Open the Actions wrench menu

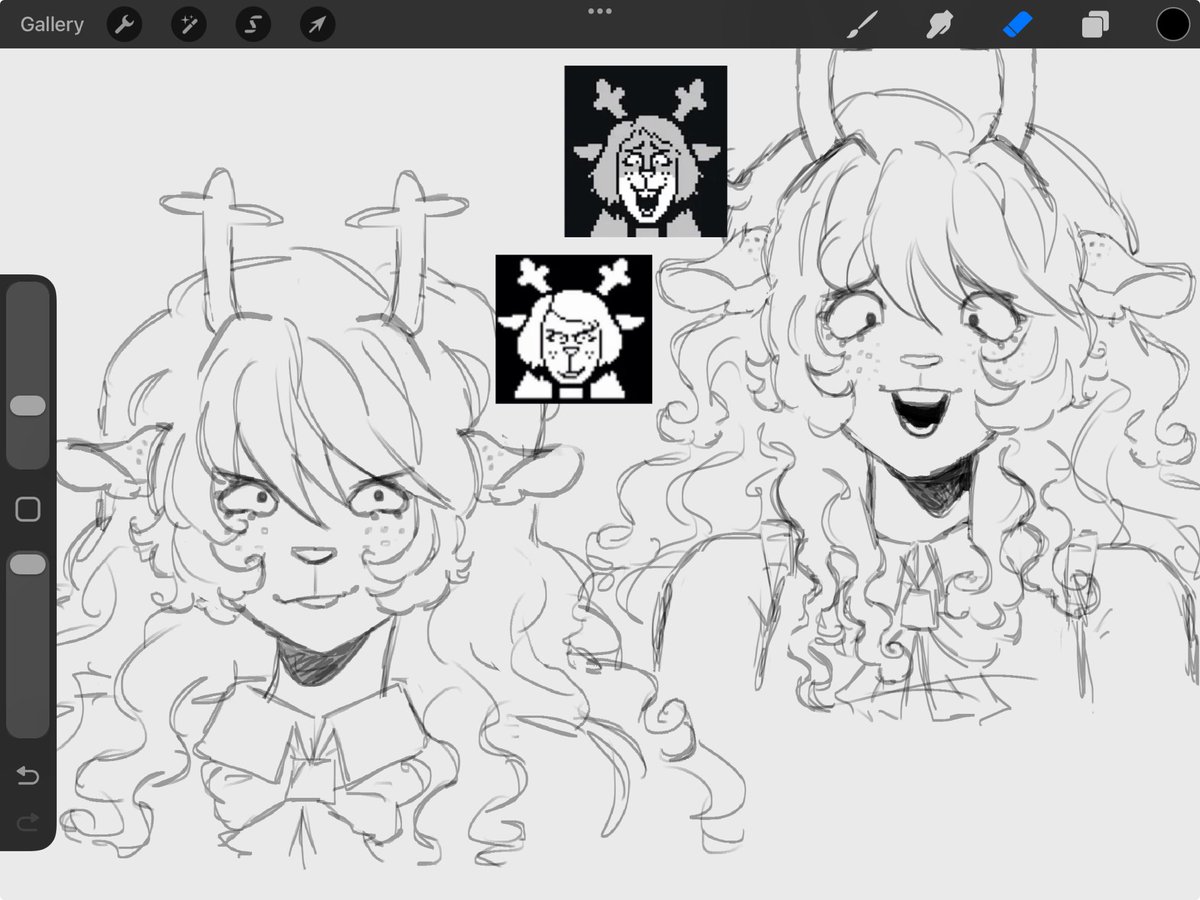pos(124,24)
